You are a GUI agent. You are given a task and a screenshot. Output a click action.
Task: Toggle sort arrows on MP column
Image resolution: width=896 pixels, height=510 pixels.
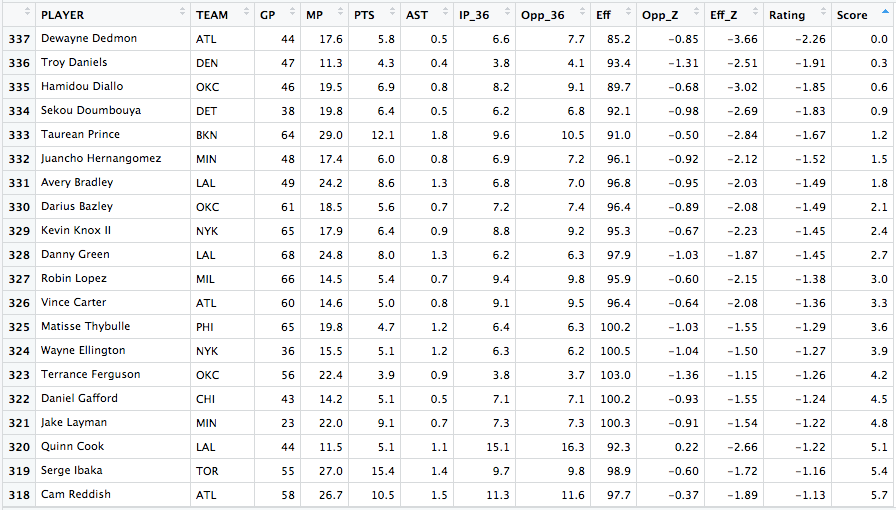[341, 14]
